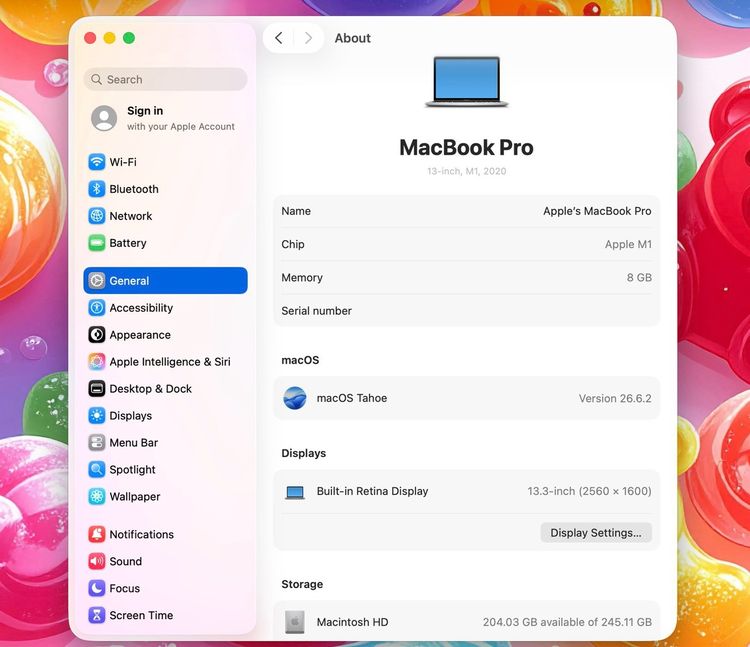Viewport: 750px width, 647px height.
Task: Click the Built-in Retina Display laptop icon
Action: point(295,492)
